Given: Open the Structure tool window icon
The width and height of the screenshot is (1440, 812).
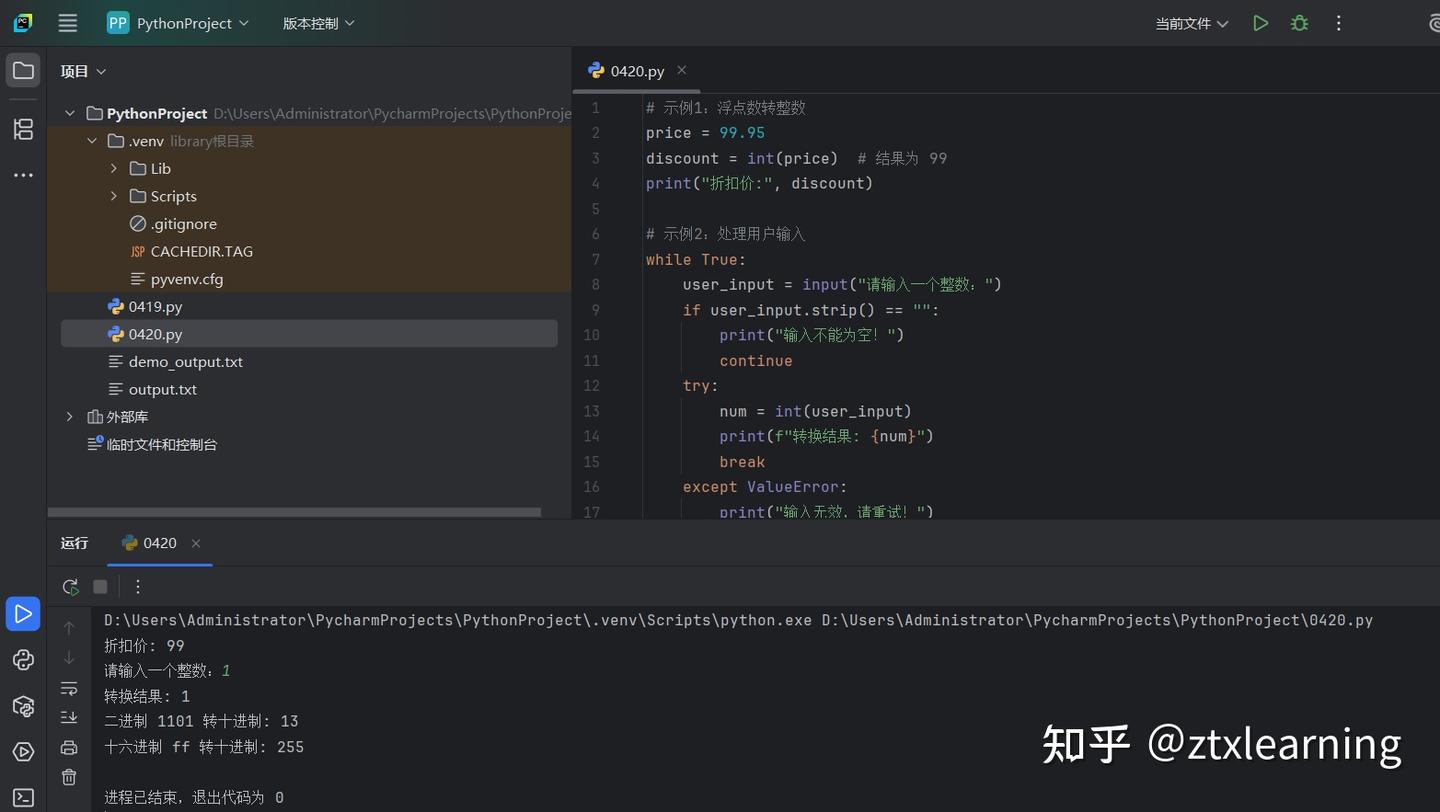Looking at the screenshot, I should 23,129.
